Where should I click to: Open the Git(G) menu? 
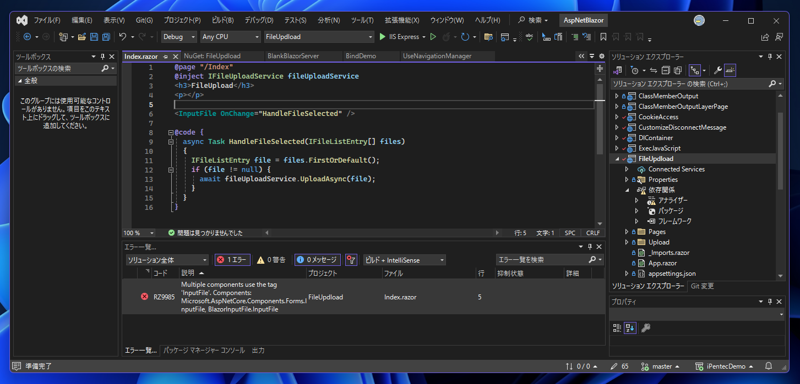(144, 20)
